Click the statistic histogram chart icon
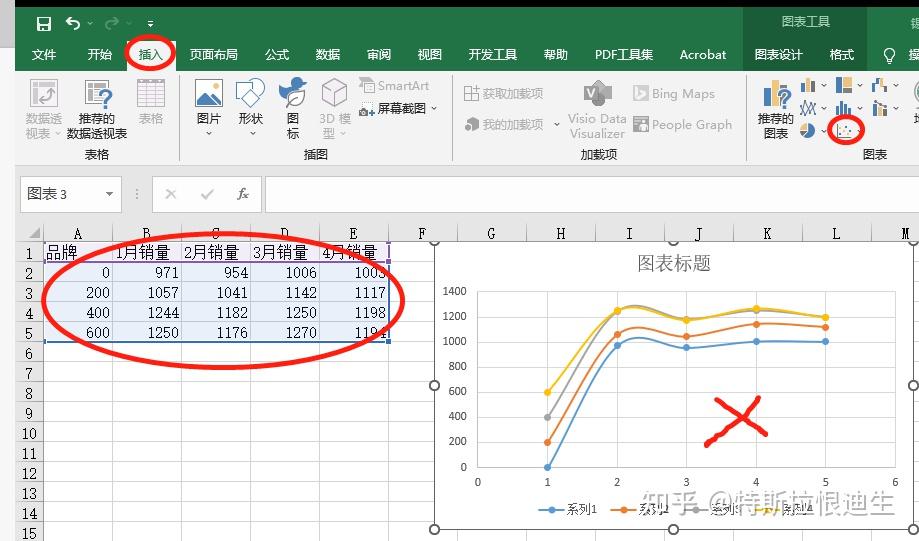 [844, 108]
